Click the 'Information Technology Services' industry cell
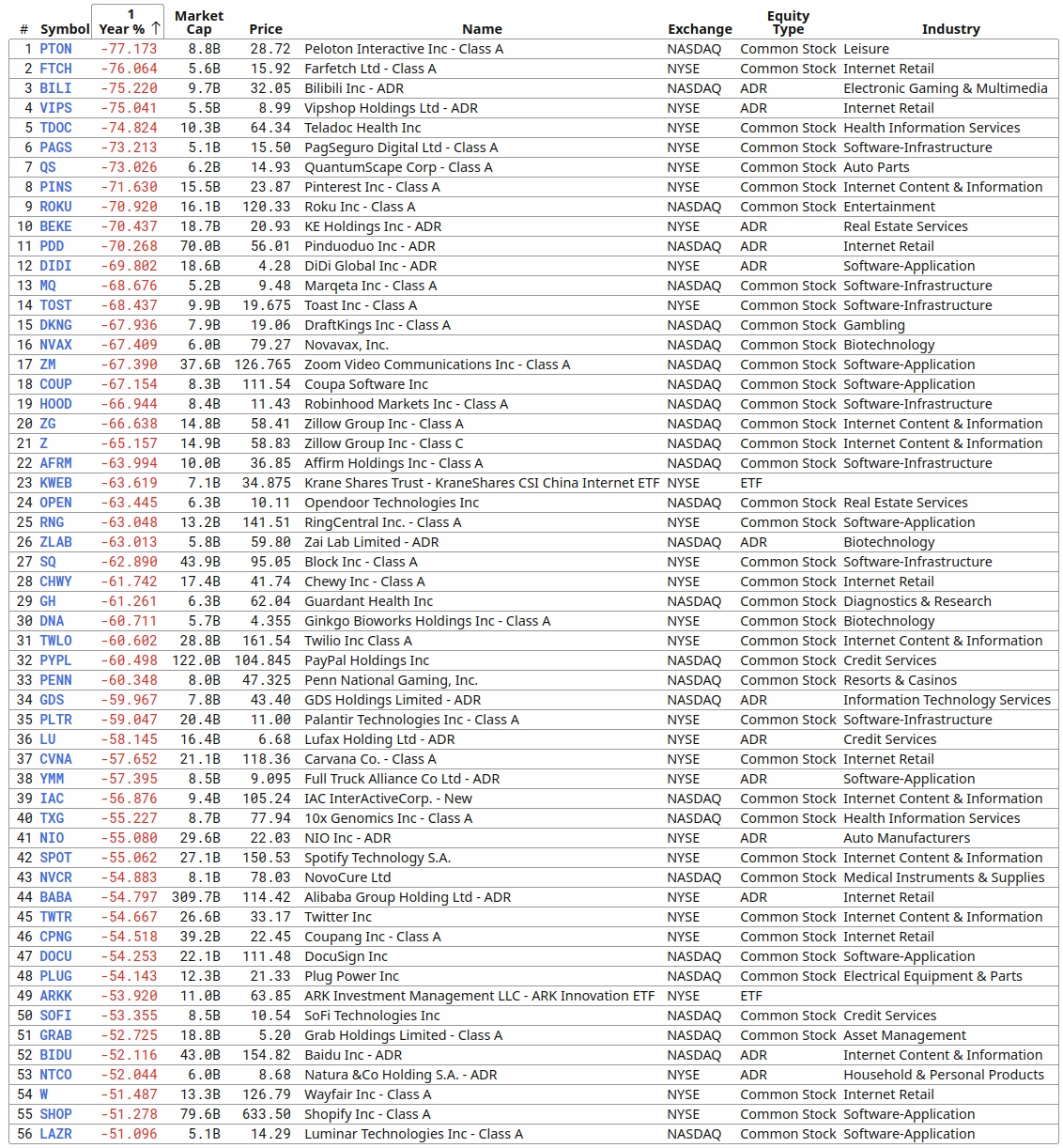 coord(947,700)
